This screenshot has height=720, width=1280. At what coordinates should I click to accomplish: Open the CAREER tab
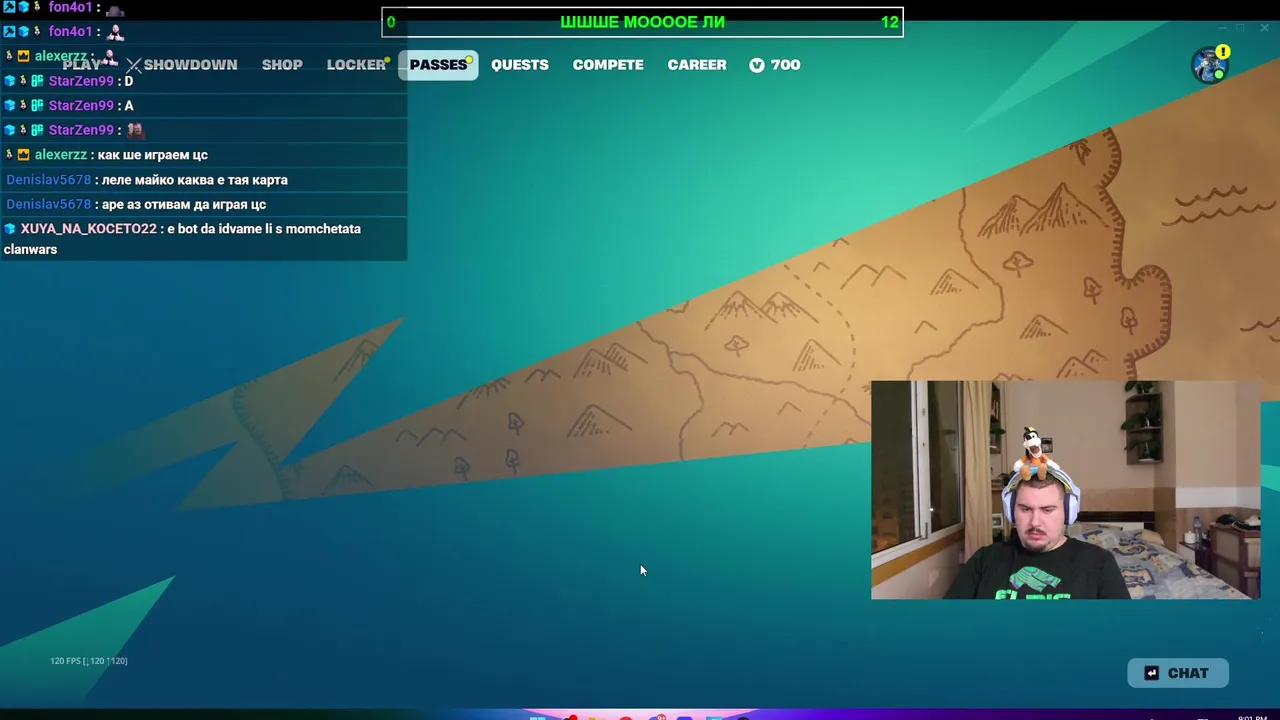[x=697, y=65]
